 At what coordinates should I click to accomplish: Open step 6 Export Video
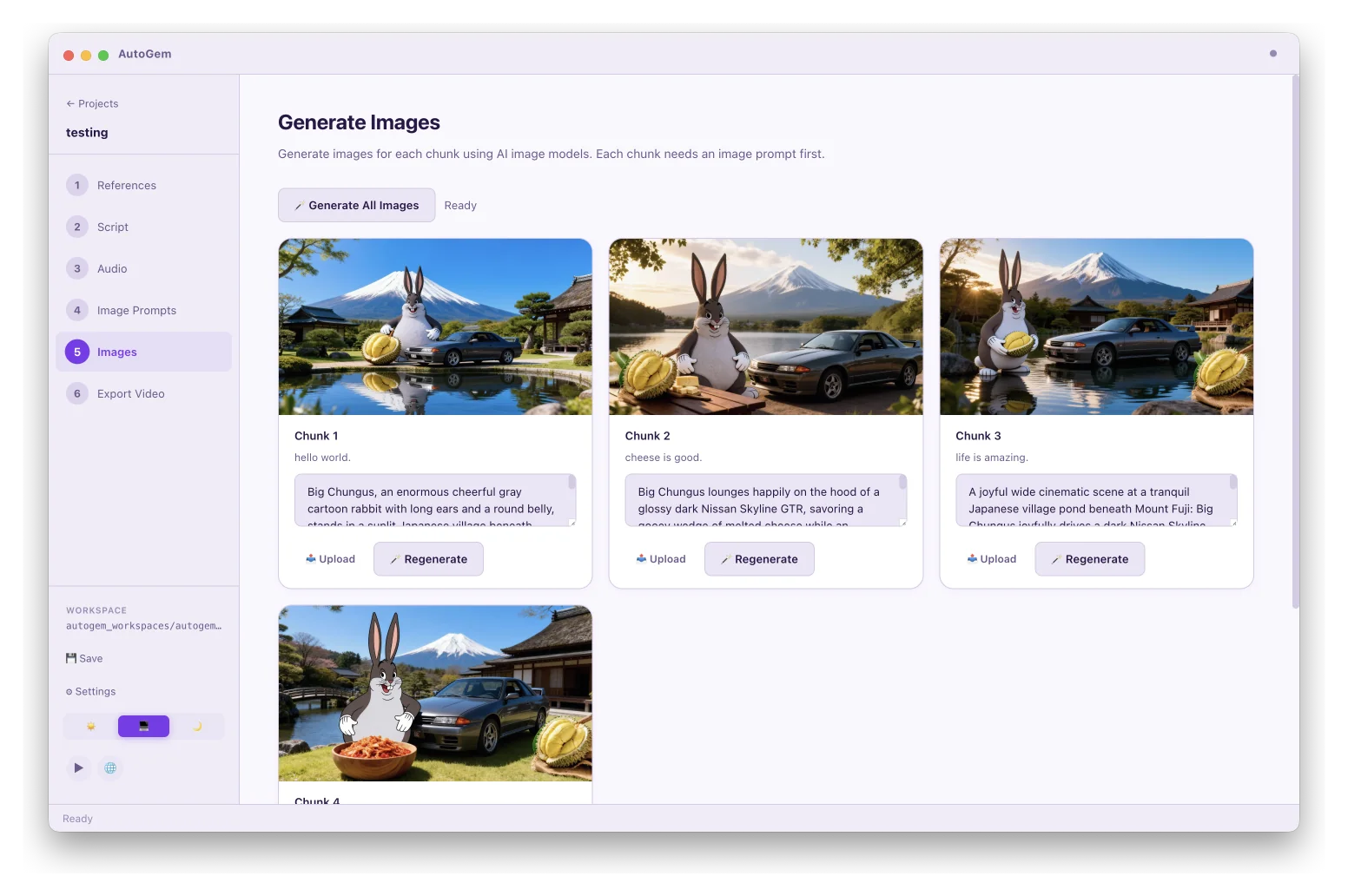143,393
